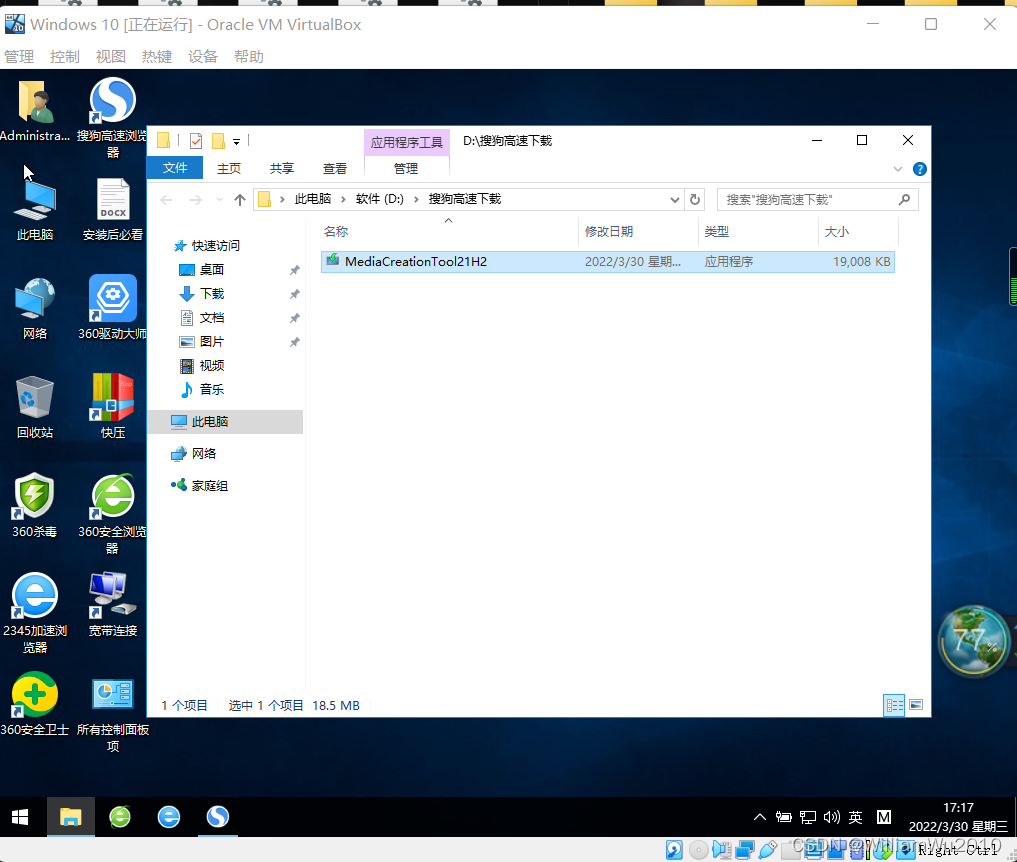The width and height of the screenshot is (1017, 862).
Task: Click the Forward navigation arrow
Action: pyautogui.click(x=195, y=200)
